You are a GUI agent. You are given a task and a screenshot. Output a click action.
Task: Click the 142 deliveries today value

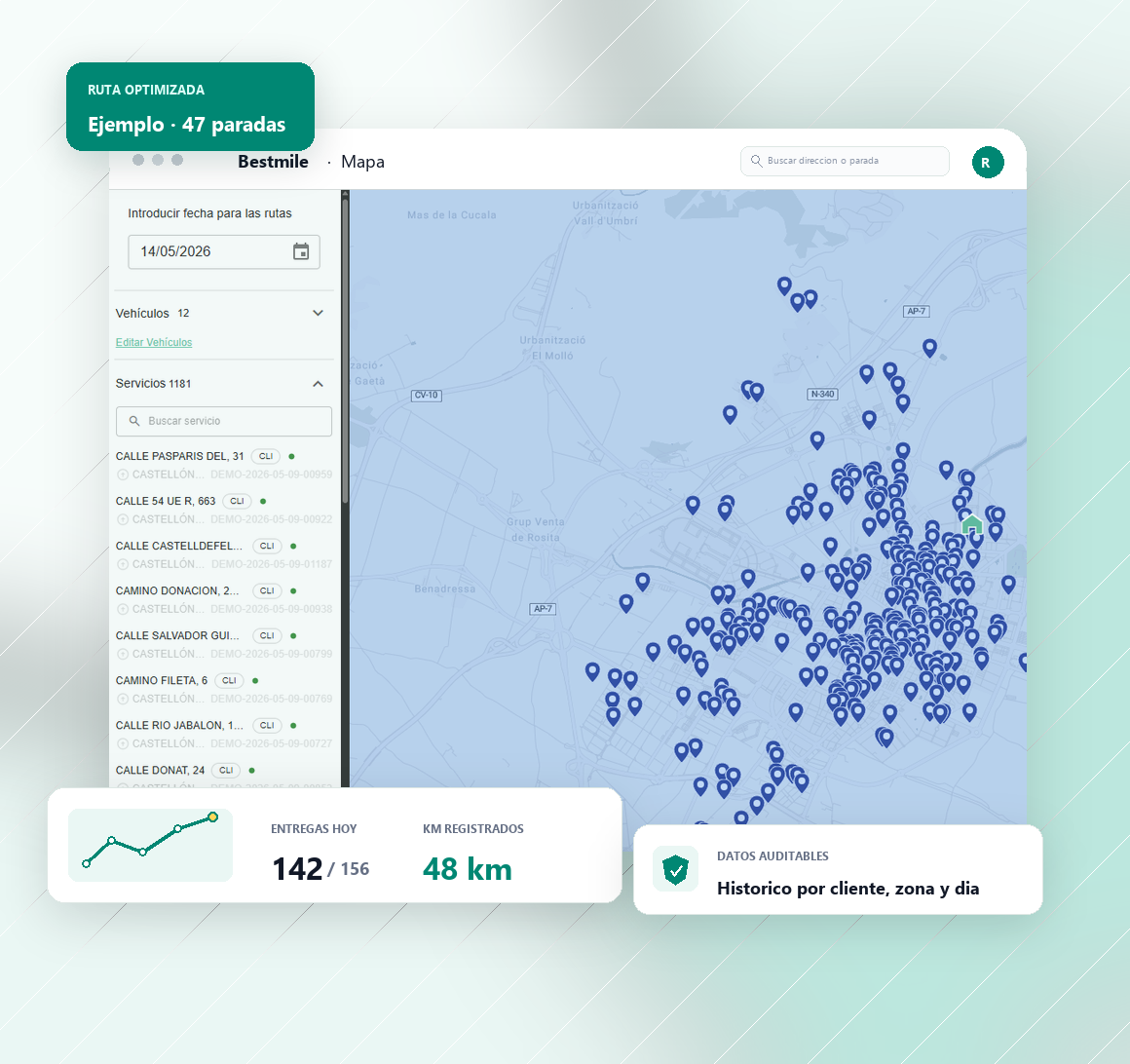[x=297, y=869]
